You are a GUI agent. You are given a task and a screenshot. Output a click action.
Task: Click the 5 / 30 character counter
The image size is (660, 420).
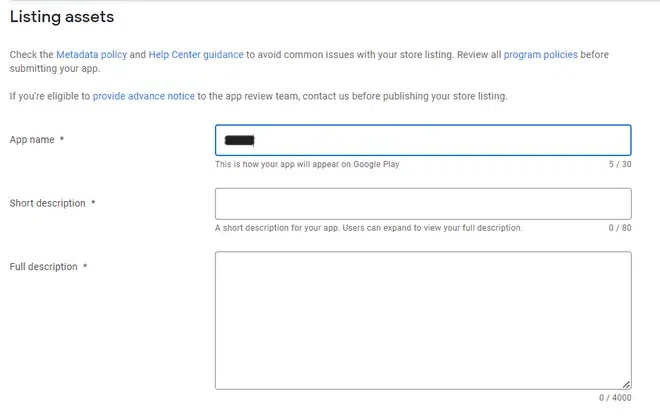(x=620, y=164)
